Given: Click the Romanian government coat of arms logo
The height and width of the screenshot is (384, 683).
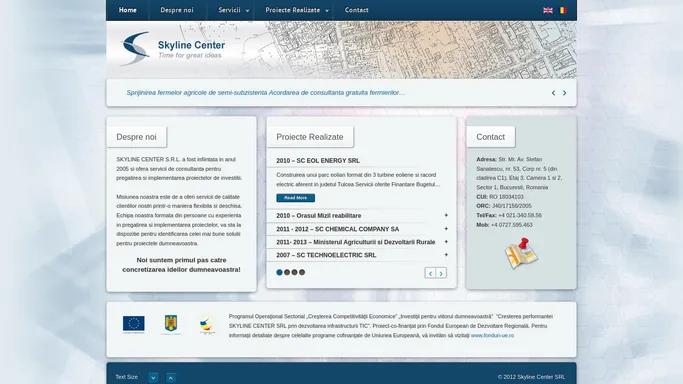Looking at the screenshot, I should click(170, 324).
